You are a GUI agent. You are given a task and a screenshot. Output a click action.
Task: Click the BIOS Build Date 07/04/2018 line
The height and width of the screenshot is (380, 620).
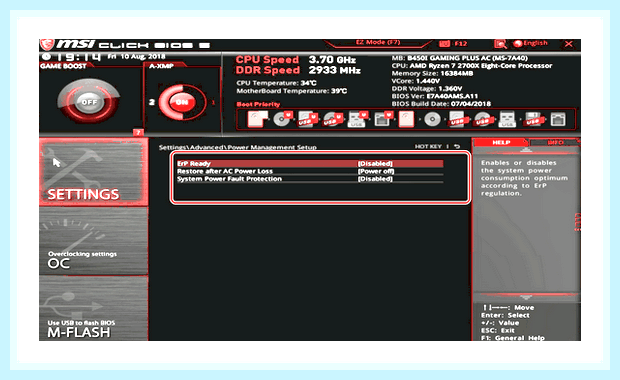(x=441, y=104)
